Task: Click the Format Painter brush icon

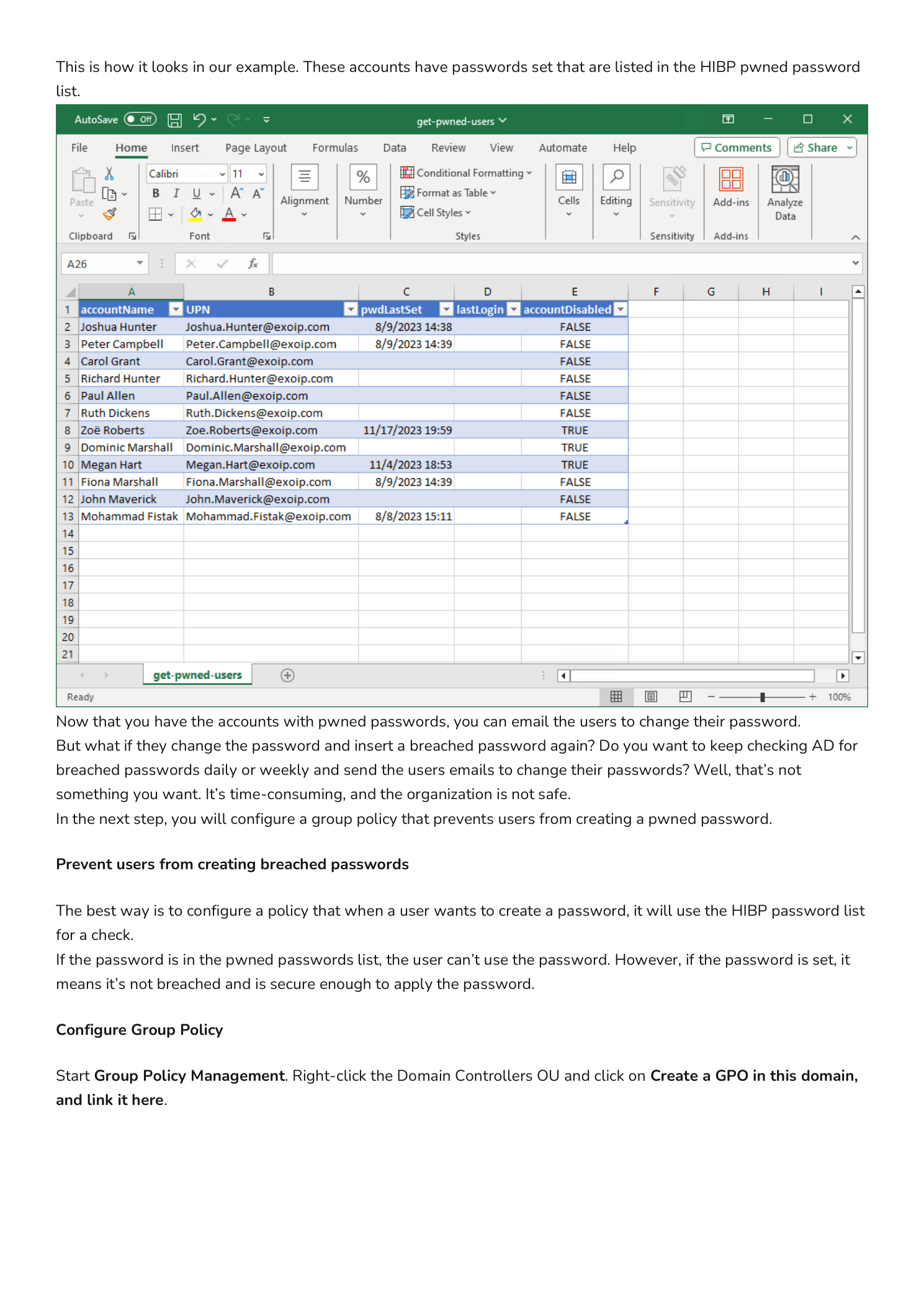Action: pos(110,215)
